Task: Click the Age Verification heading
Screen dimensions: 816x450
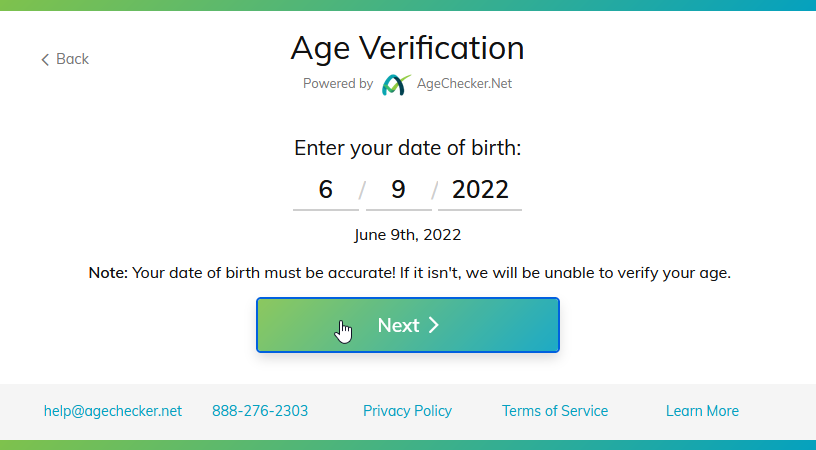Action: tap(407, 48)
